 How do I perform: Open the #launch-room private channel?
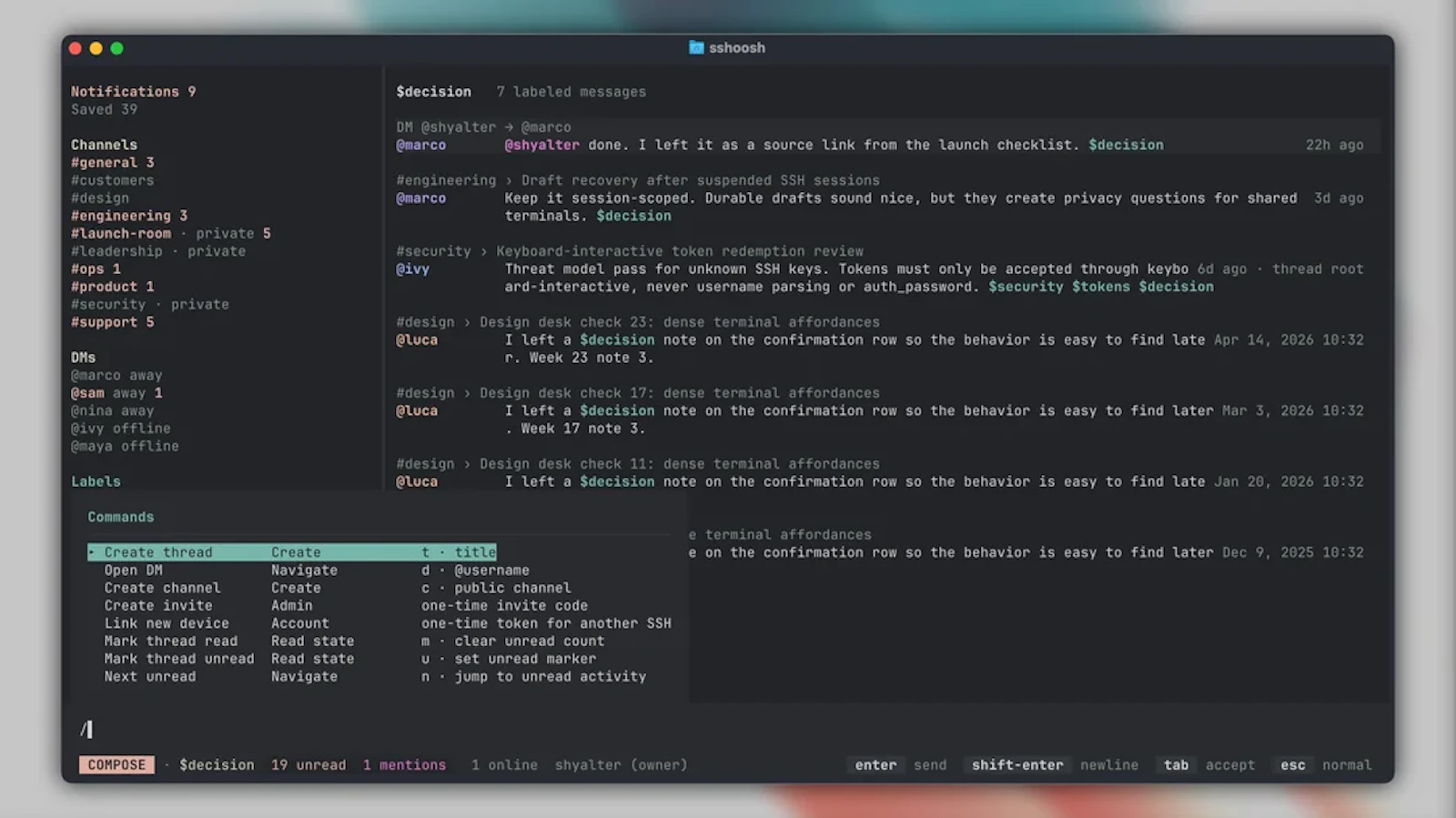[171, 234]
